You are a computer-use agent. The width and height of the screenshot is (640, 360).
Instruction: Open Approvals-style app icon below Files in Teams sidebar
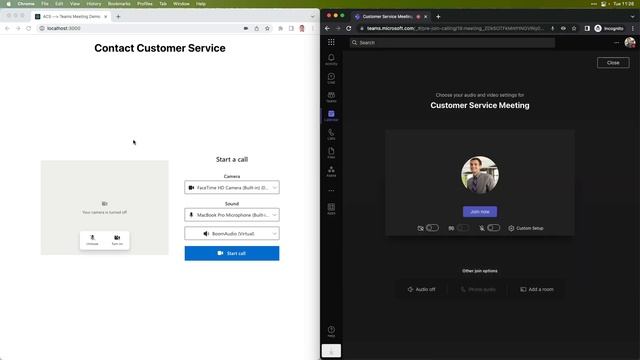point(331,171)
